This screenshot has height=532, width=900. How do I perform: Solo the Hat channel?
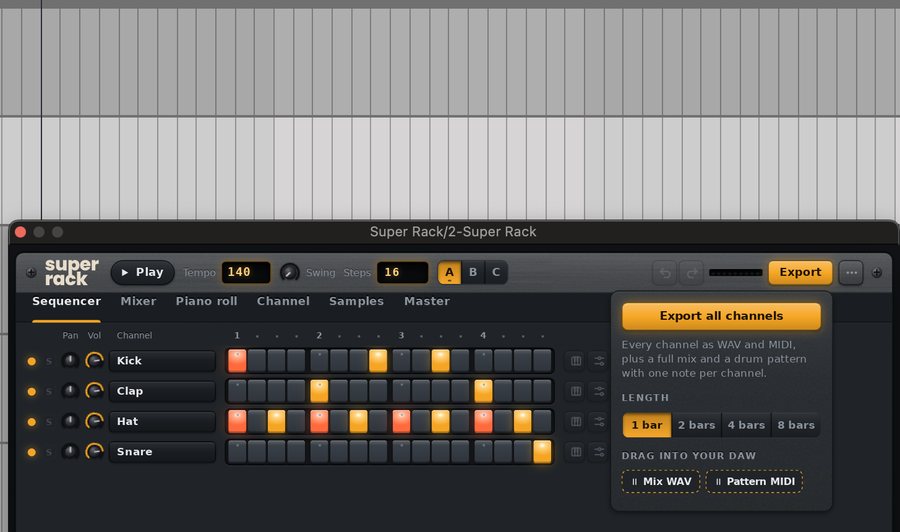click(49, 422)
